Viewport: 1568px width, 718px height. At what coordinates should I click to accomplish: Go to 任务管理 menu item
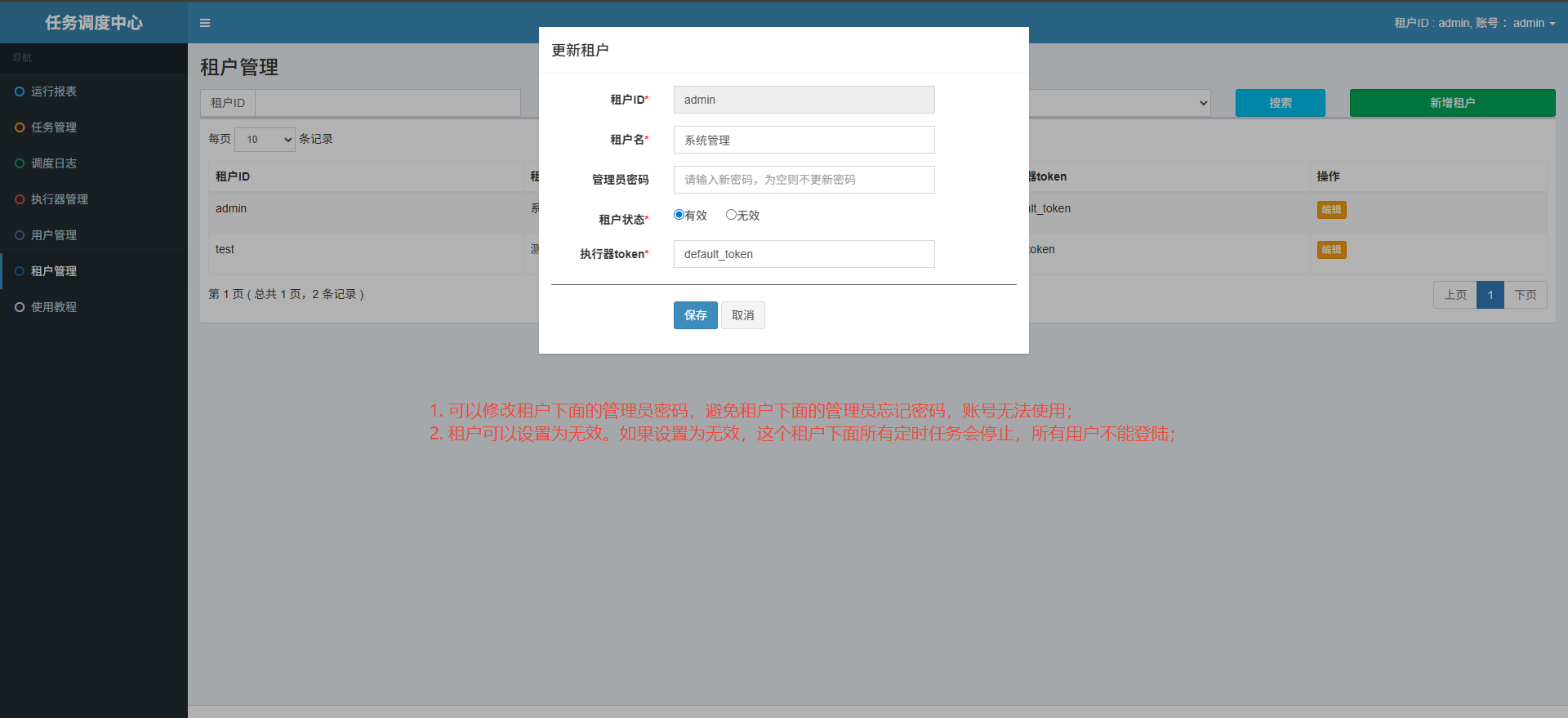54,127
